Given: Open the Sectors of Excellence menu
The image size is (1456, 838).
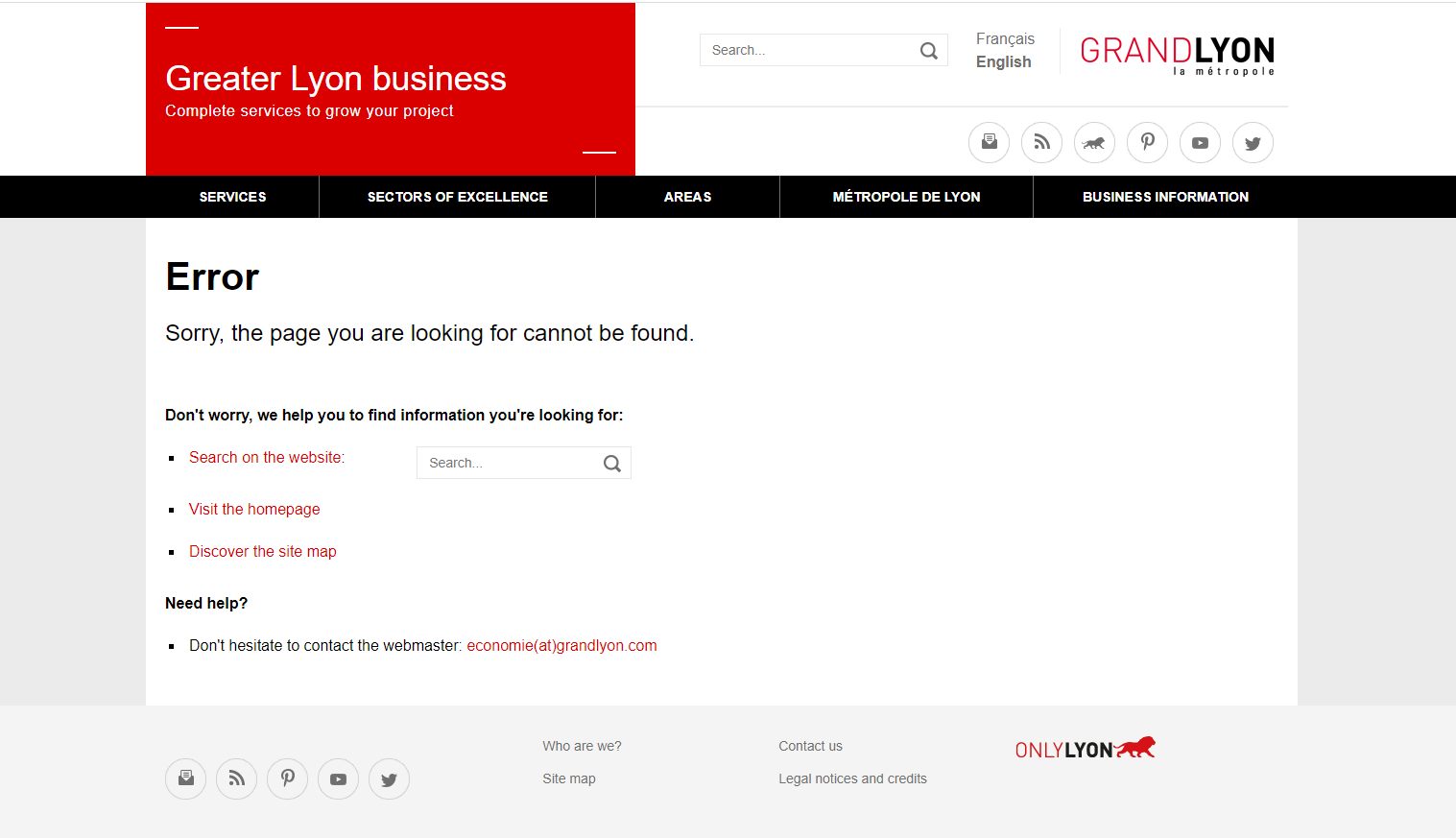Looking at the screenshot, I should point(457,197).
